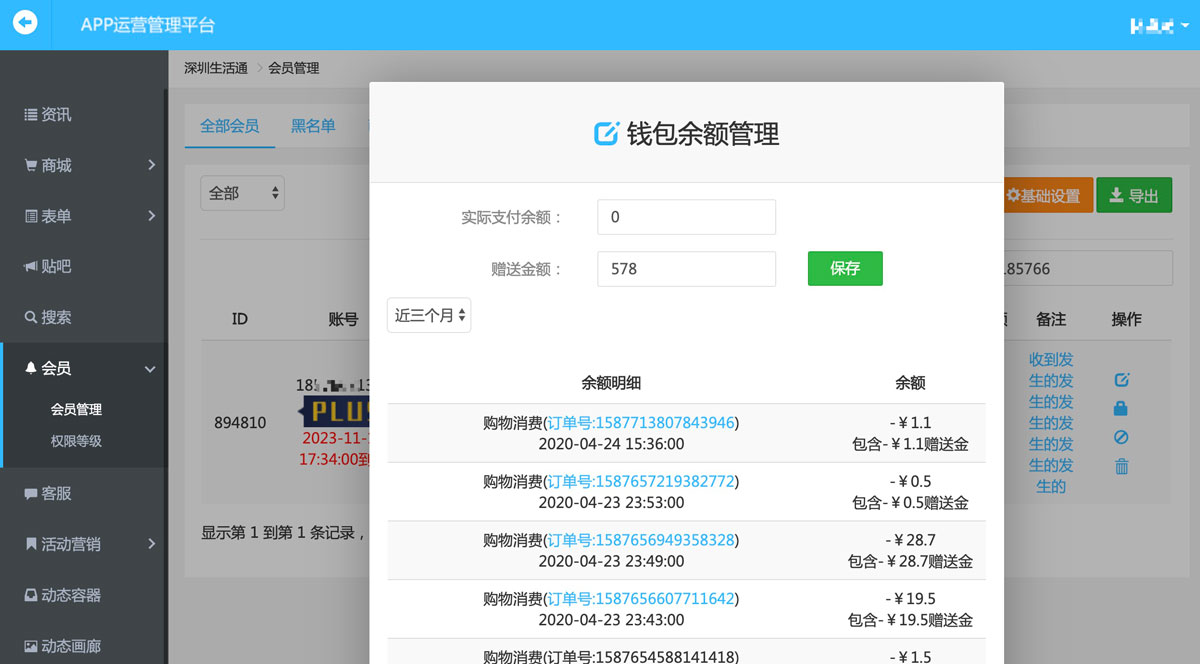Click the member ID 894810 cell
Image resolution: width=1200 pixels, height=664 pixels.
240,423
